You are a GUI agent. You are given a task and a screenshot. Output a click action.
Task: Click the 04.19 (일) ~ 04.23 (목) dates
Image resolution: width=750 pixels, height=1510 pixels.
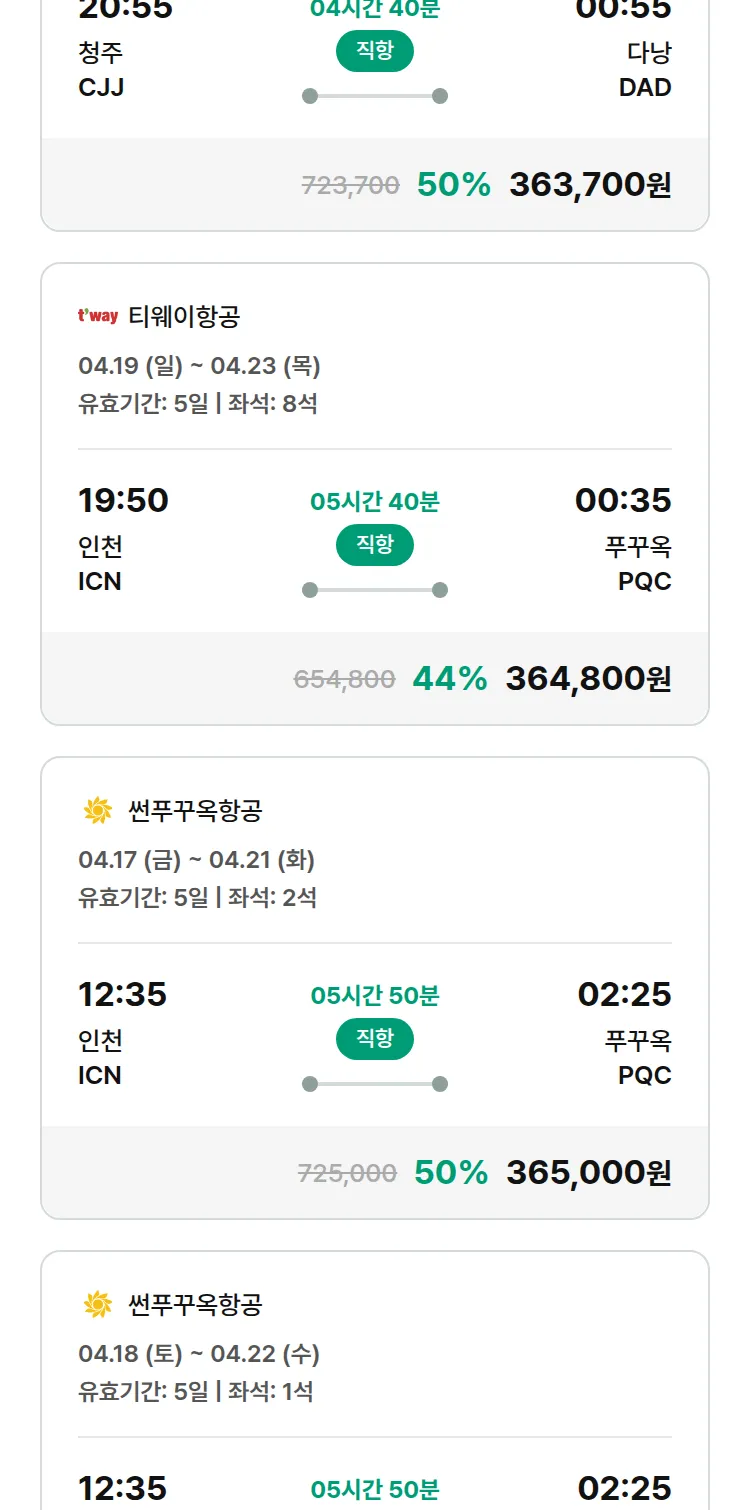pos(199,366)
